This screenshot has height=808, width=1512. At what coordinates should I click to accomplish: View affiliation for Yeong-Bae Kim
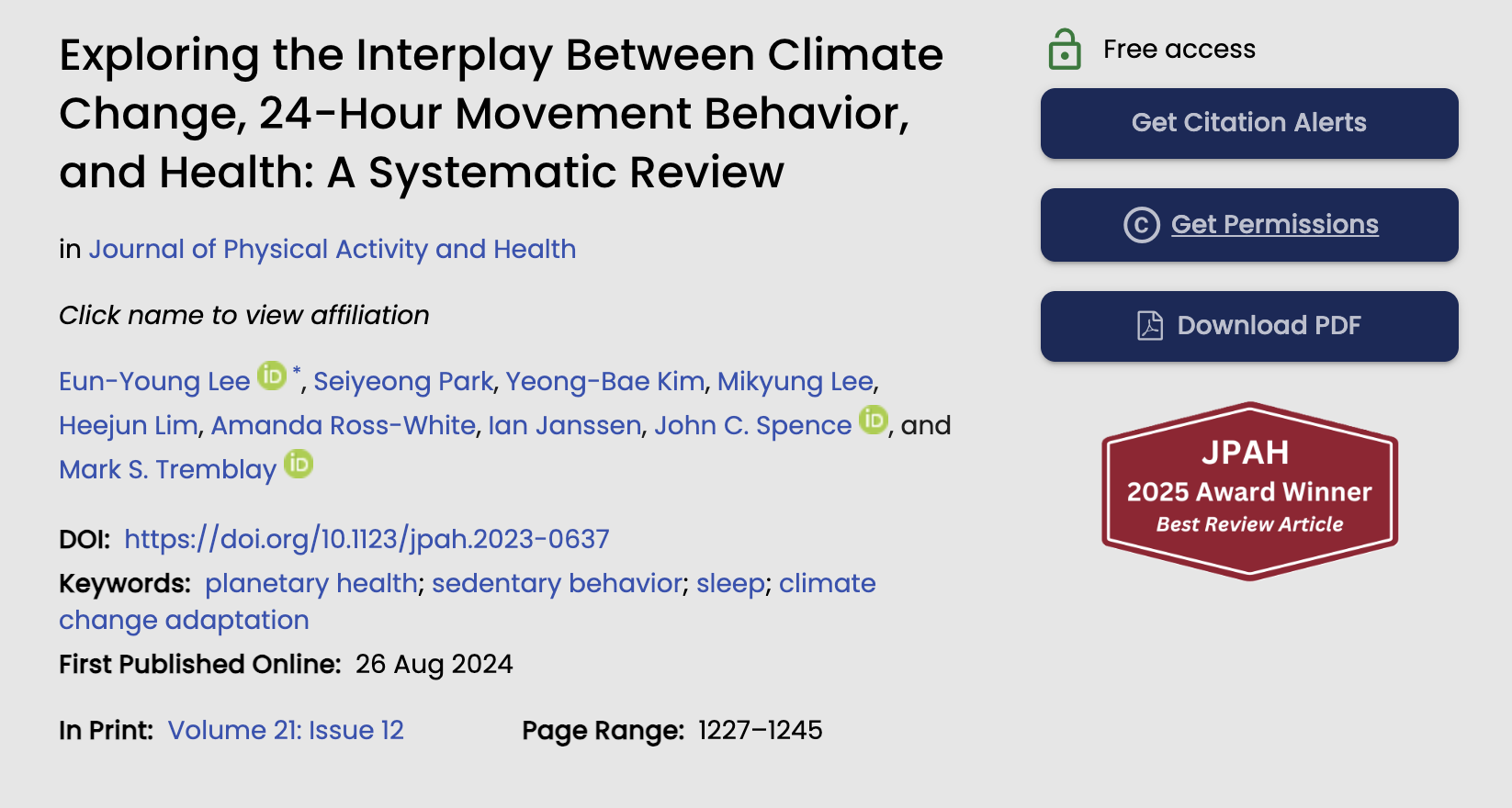605,381
